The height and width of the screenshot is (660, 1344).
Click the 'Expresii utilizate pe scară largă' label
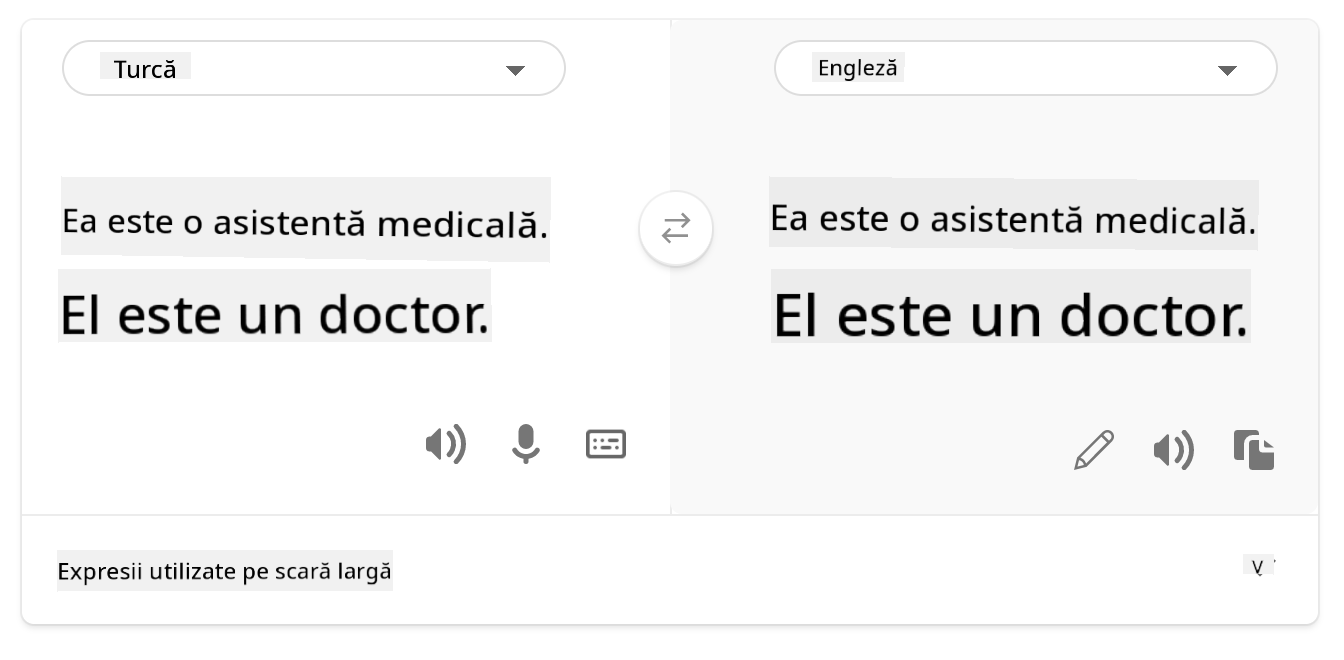tap(225, 572)
